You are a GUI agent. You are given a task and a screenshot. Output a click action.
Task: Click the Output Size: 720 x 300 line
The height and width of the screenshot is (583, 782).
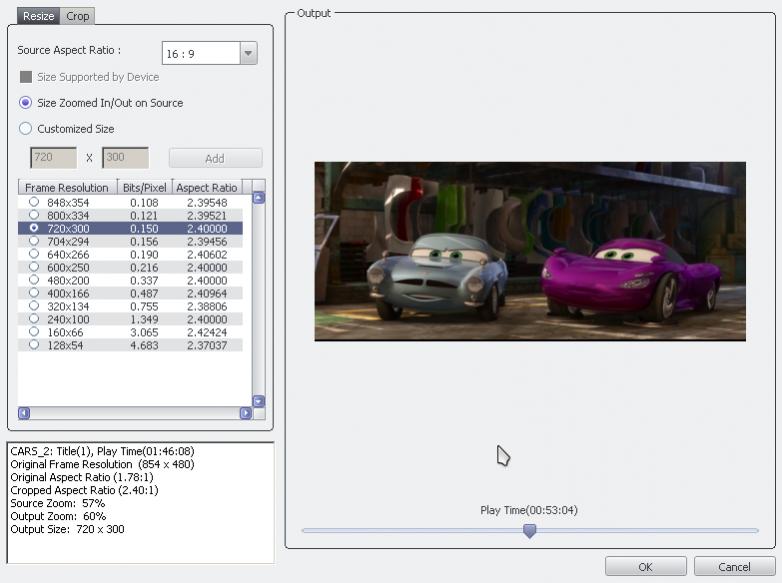67,529
